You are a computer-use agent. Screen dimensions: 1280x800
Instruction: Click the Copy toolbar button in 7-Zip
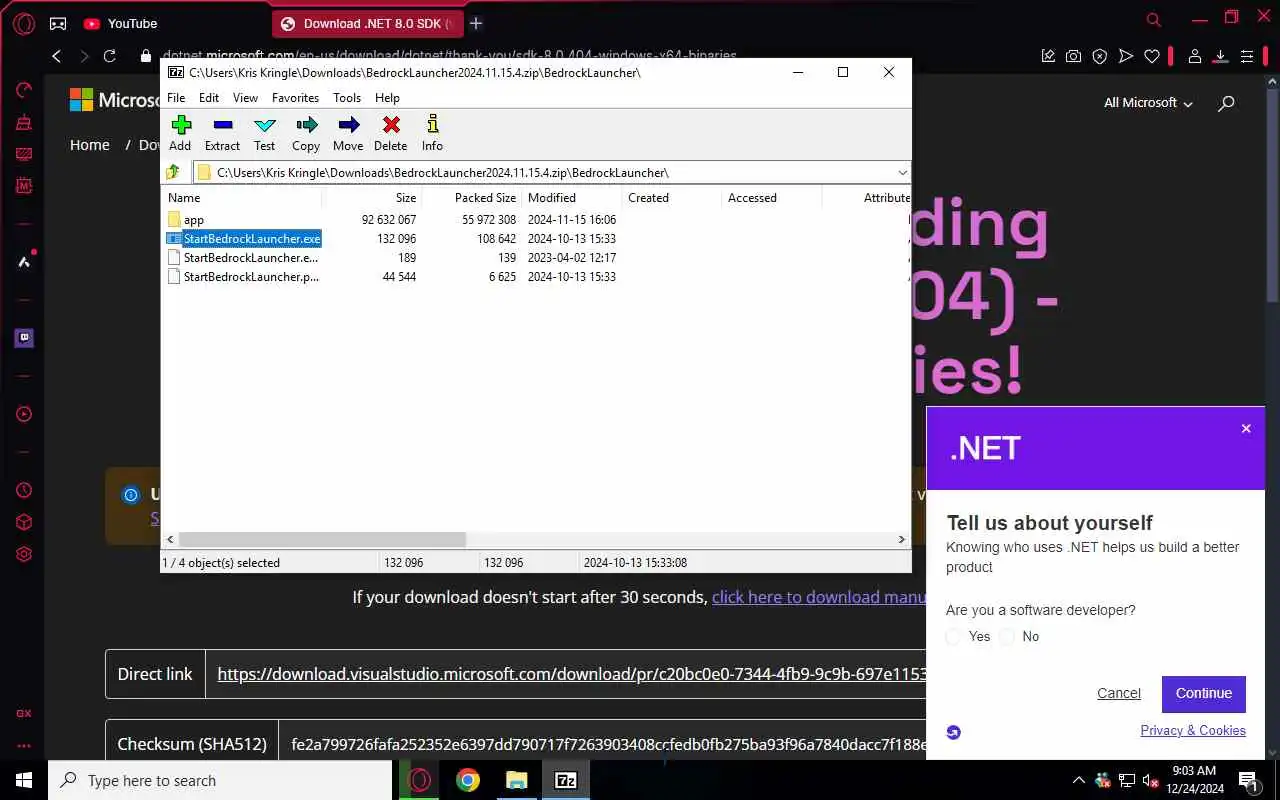[x=306, y=133]
